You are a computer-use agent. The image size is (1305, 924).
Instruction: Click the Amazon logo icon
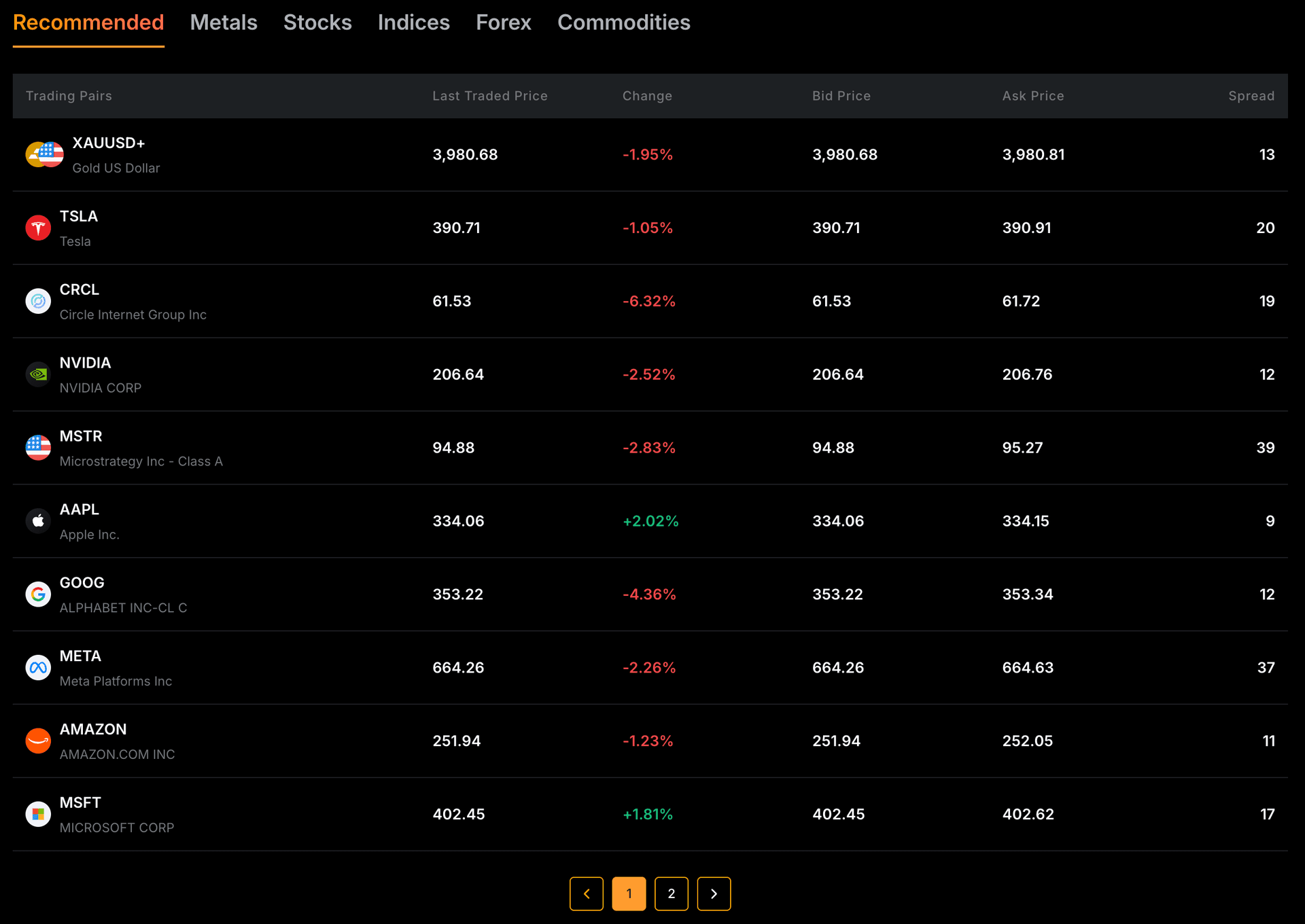(x=38, y=741)
